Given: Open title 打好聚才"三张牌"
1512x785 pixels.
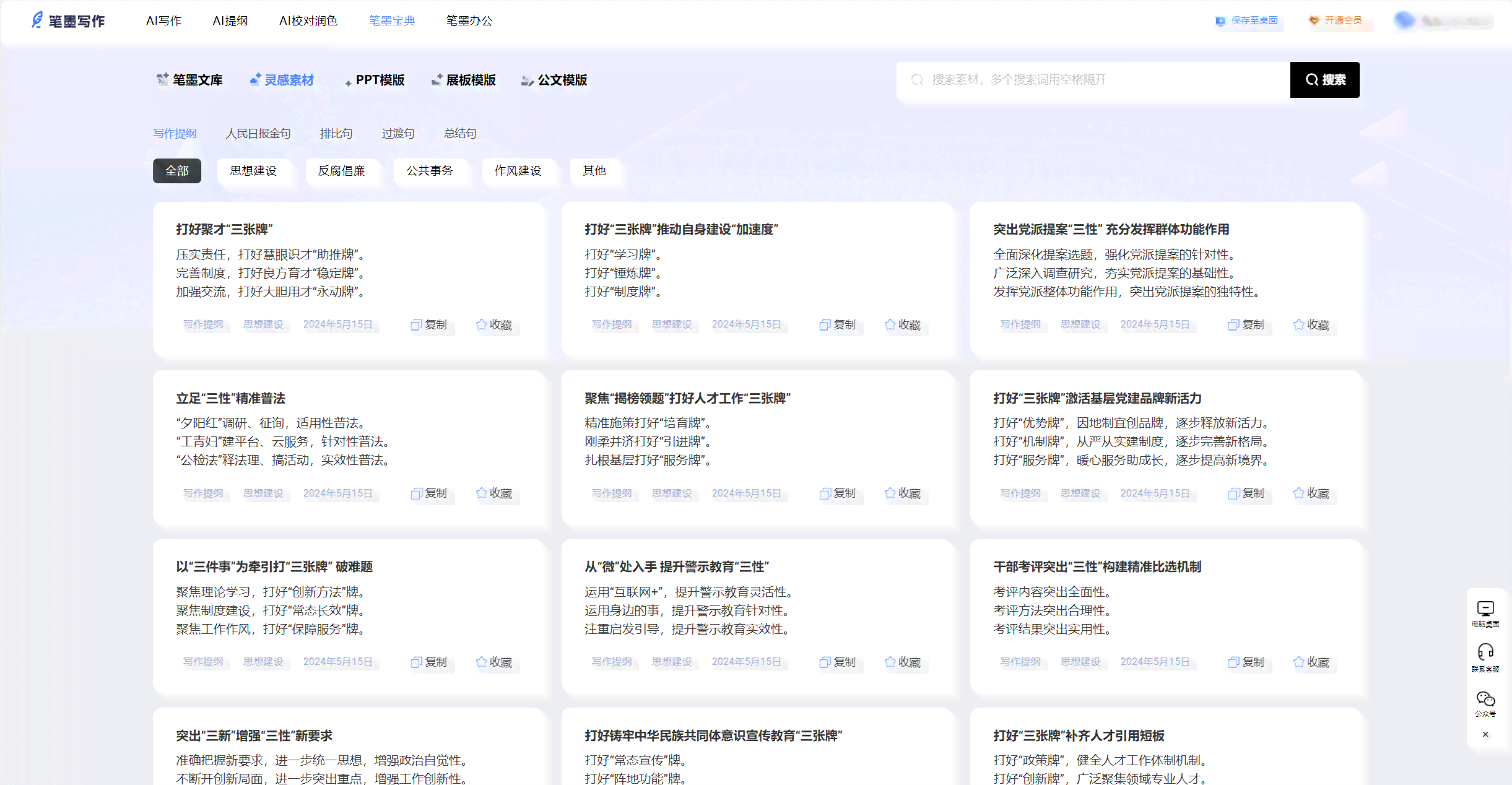Looking at the screenshot, I should coord(224,229).
